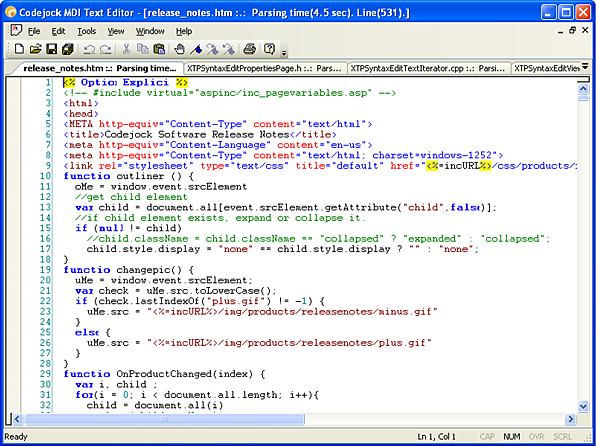The image size is (596, 446).
Task: Click 'function outliner () {' code line
Action: tap(129, 176)
